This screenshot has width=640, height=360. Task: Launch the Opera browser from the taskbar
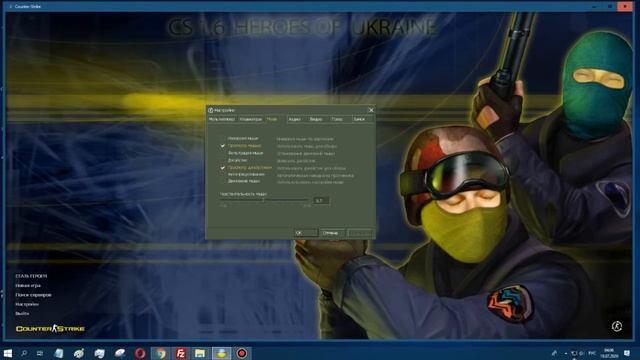tap(140, 353)
